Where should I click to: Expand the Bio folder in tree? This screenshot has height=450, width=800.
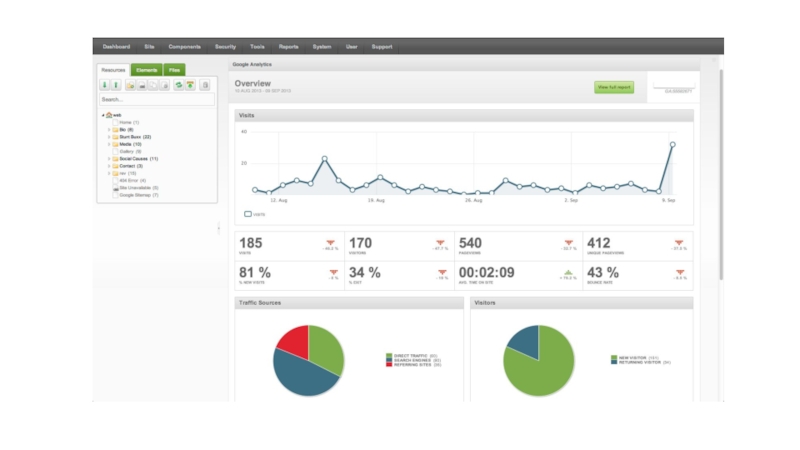[108, 130]
